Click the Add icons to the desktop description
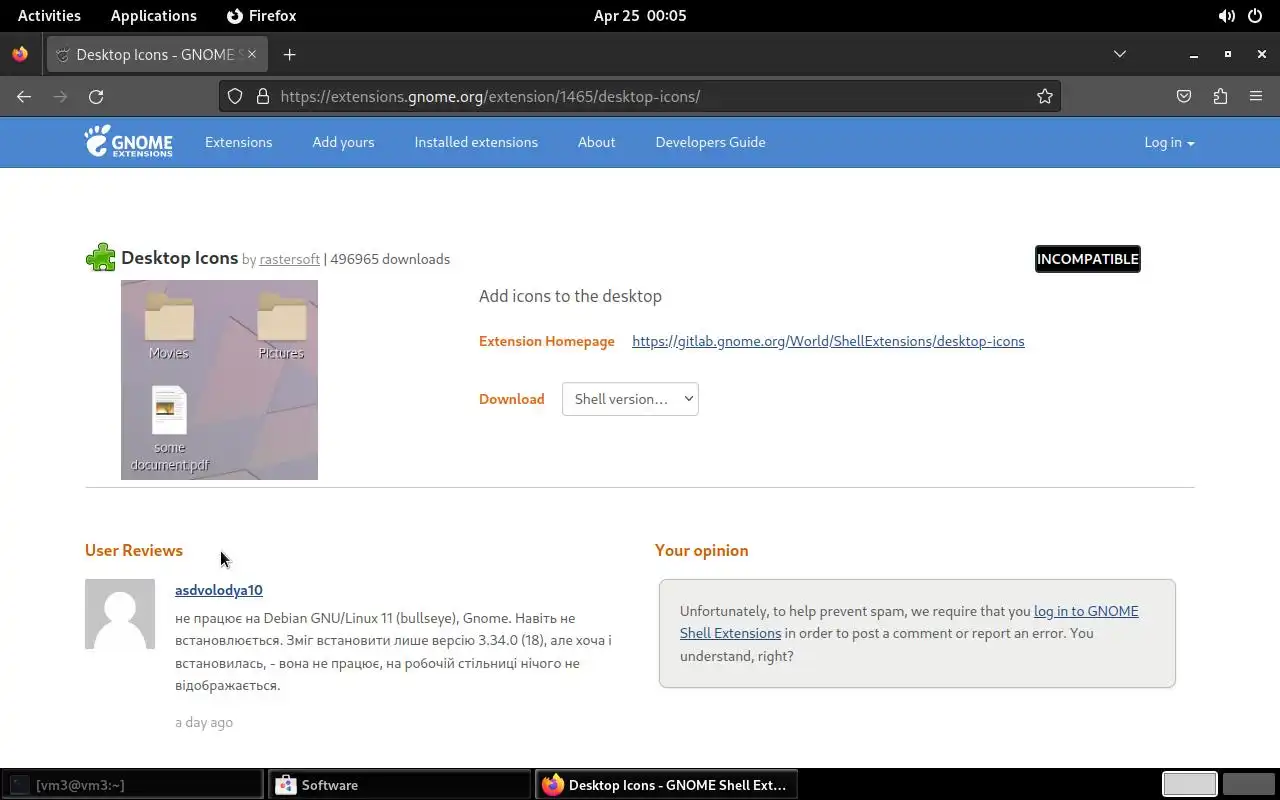This screenshot has width=1280, height=800. coord(570,296)
